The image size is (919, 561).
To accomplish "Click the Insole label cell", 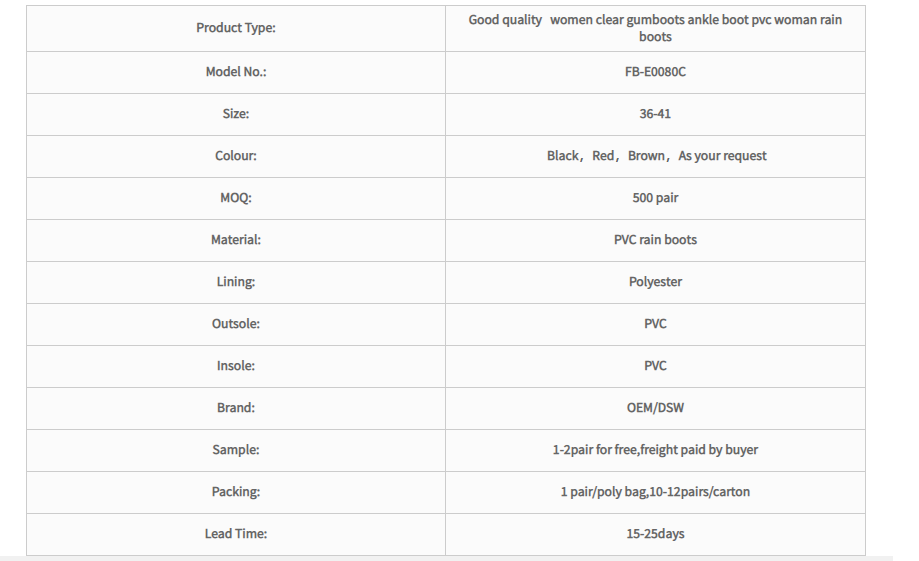I will pyautogui.click(x=236, y=366).
